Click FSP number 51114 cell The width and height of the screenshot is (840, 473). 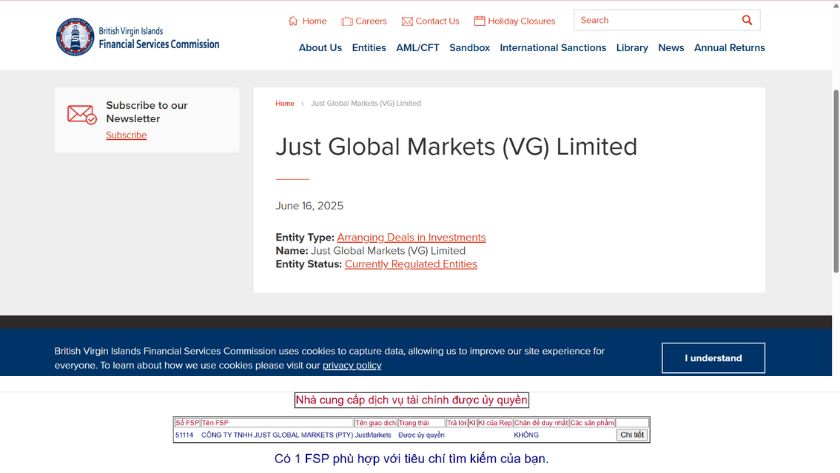pos(184,435)
